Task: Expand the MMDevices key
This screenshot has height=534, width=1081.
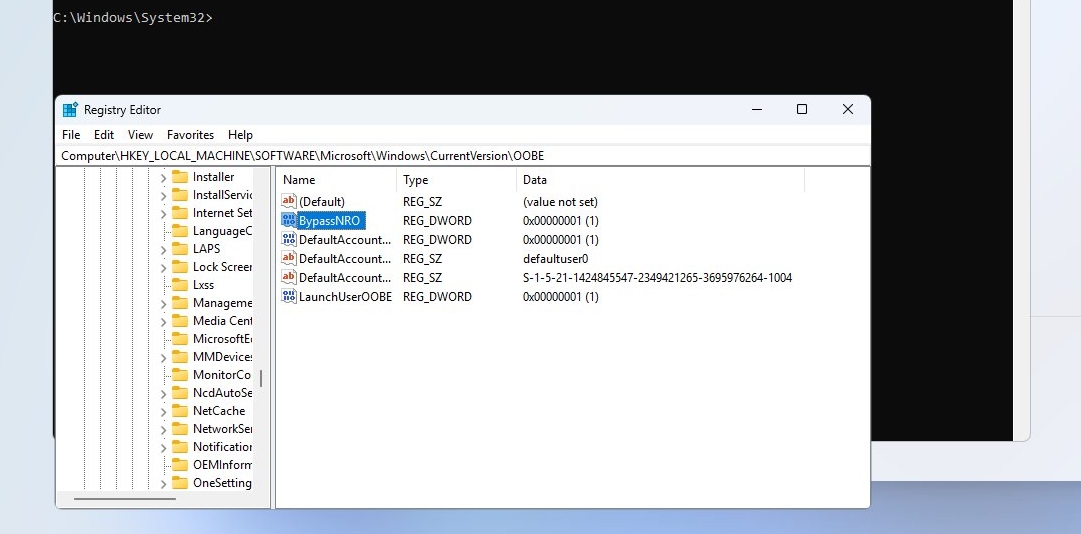Action: click(163, 358)
